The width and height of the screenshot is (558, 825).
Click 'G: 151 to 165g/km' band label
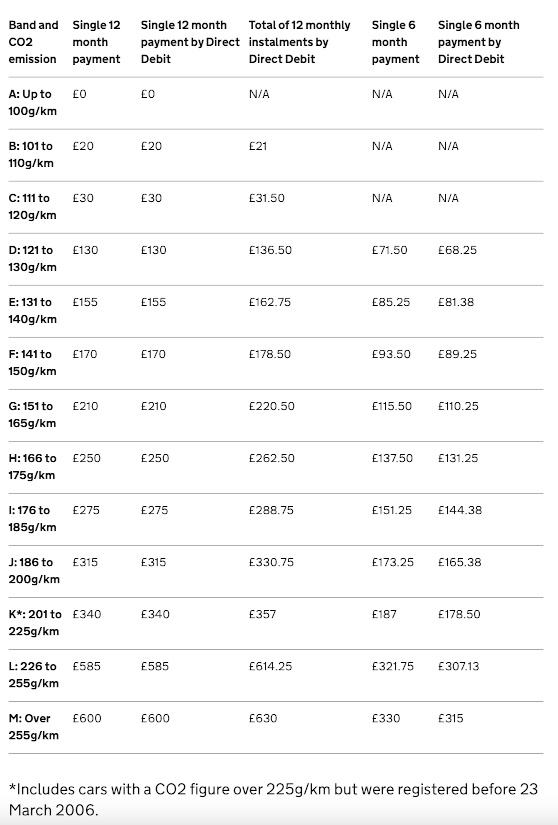[x=32, y=415]
